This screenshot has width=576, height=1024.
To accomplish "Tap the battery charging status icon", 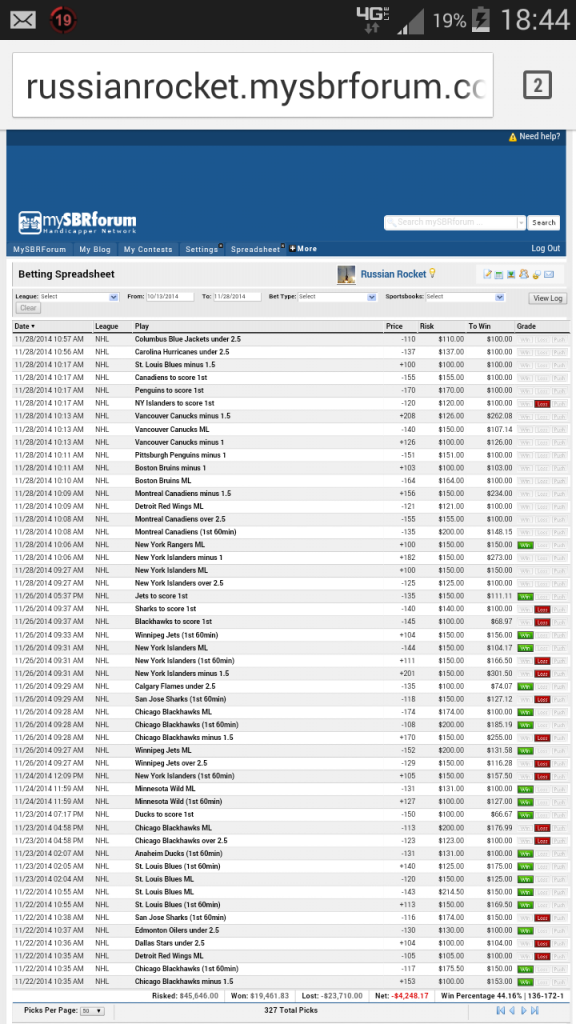I will [482, 20].
